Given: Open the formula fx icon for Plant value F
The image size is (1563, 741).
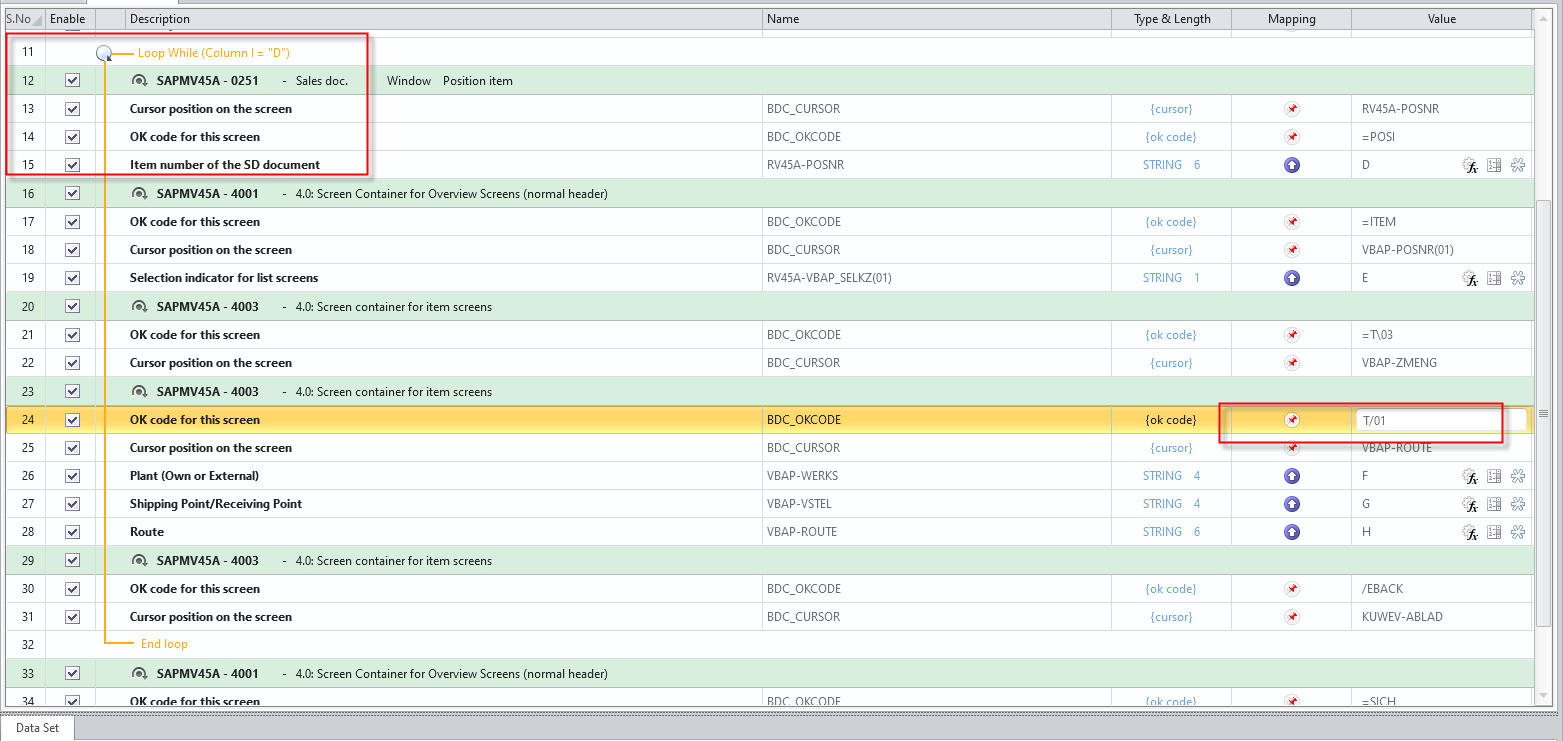Looking at the screenshot, I should pos(1470,477).
